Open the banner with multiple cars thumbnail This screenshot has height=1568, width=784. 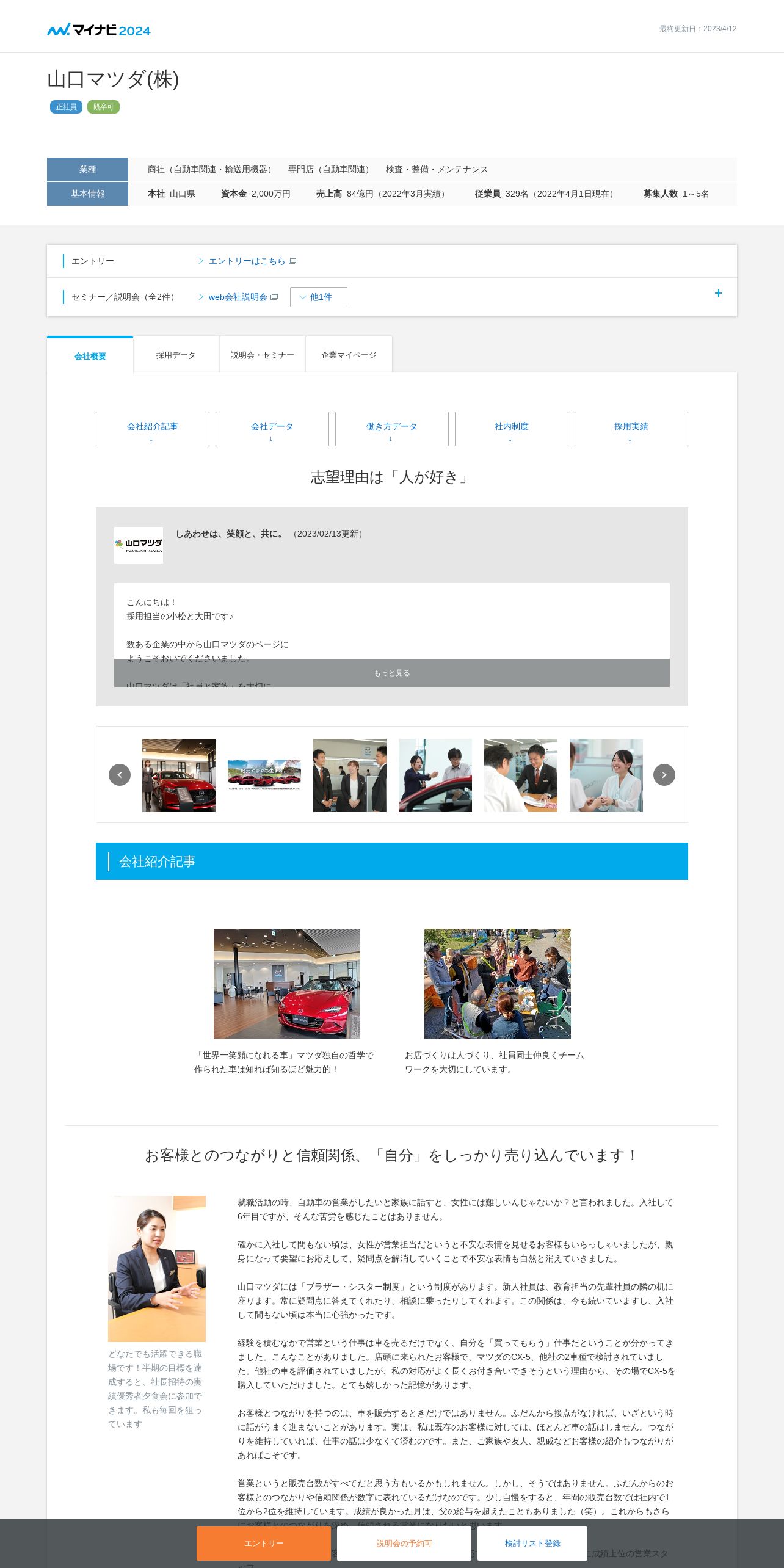tap(264, 775)
